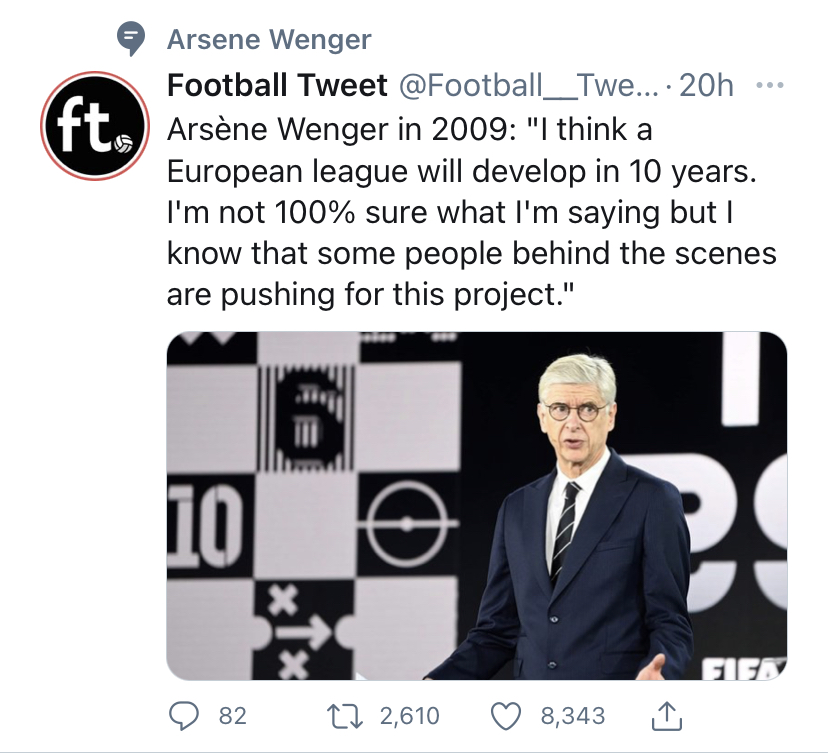Click the FIFA logo in the photo corner

point(744,669)
